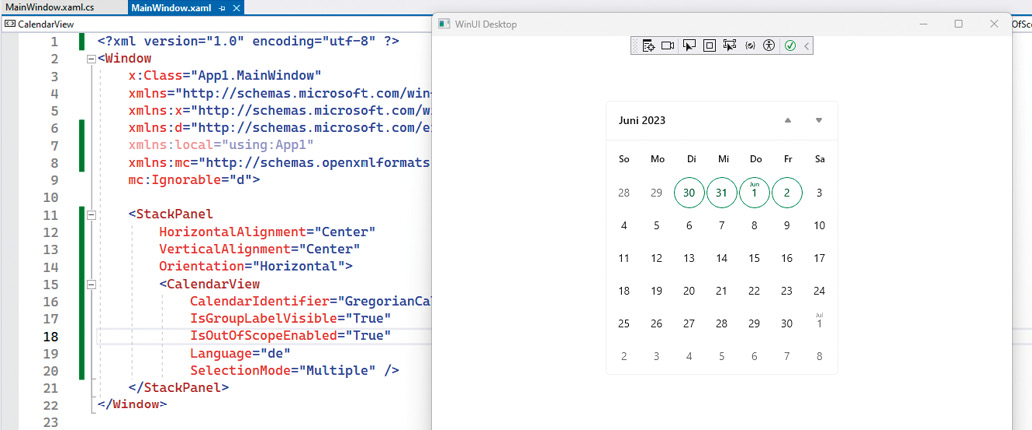Deselect the circled Jun 1 day

tap(754, 193)
